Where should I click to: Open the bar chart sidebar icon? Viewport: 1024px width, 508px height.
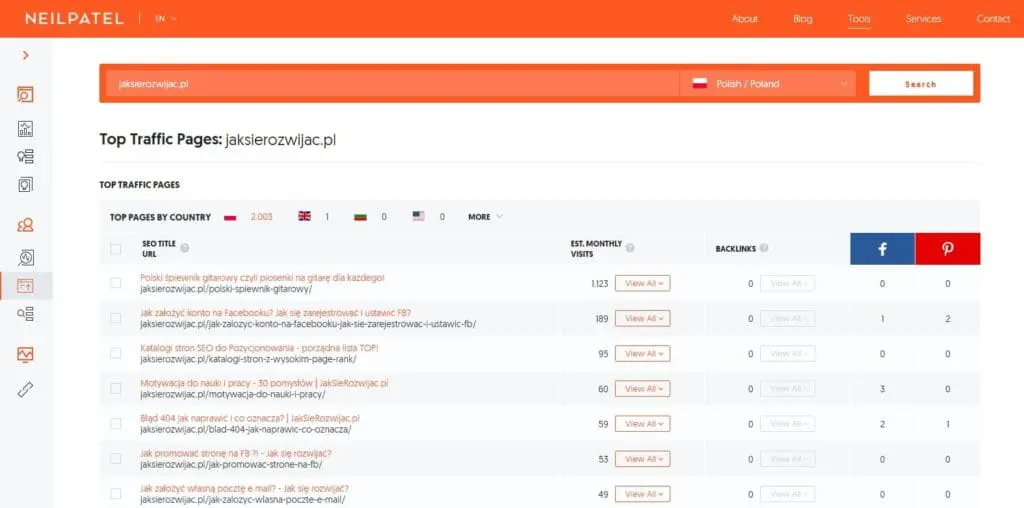(25, 129)
